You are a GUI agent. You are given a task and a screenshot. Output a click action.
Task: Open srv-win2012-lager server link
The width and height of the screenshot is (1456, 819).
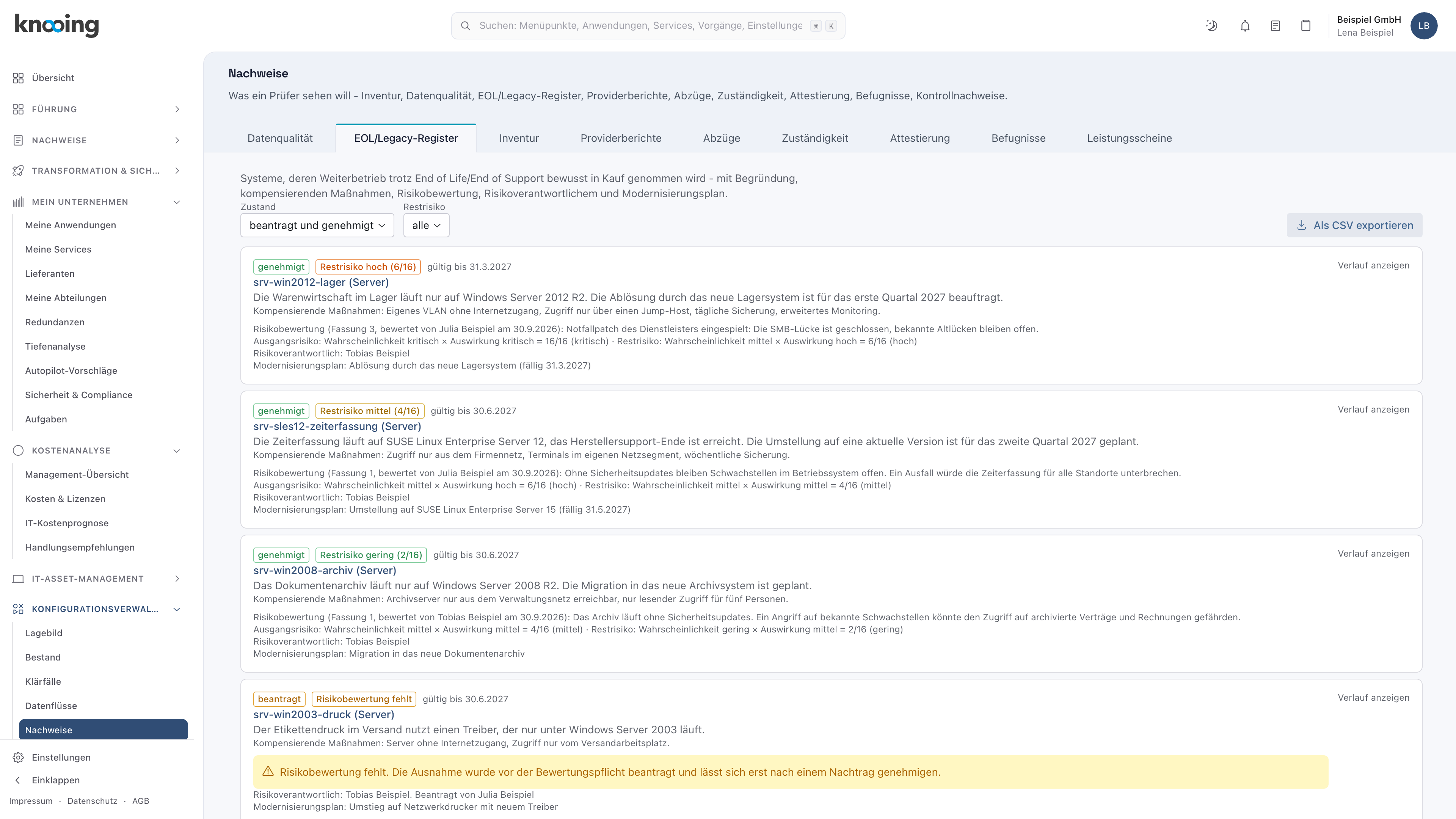pyautogui.click(x=320, y=282)
